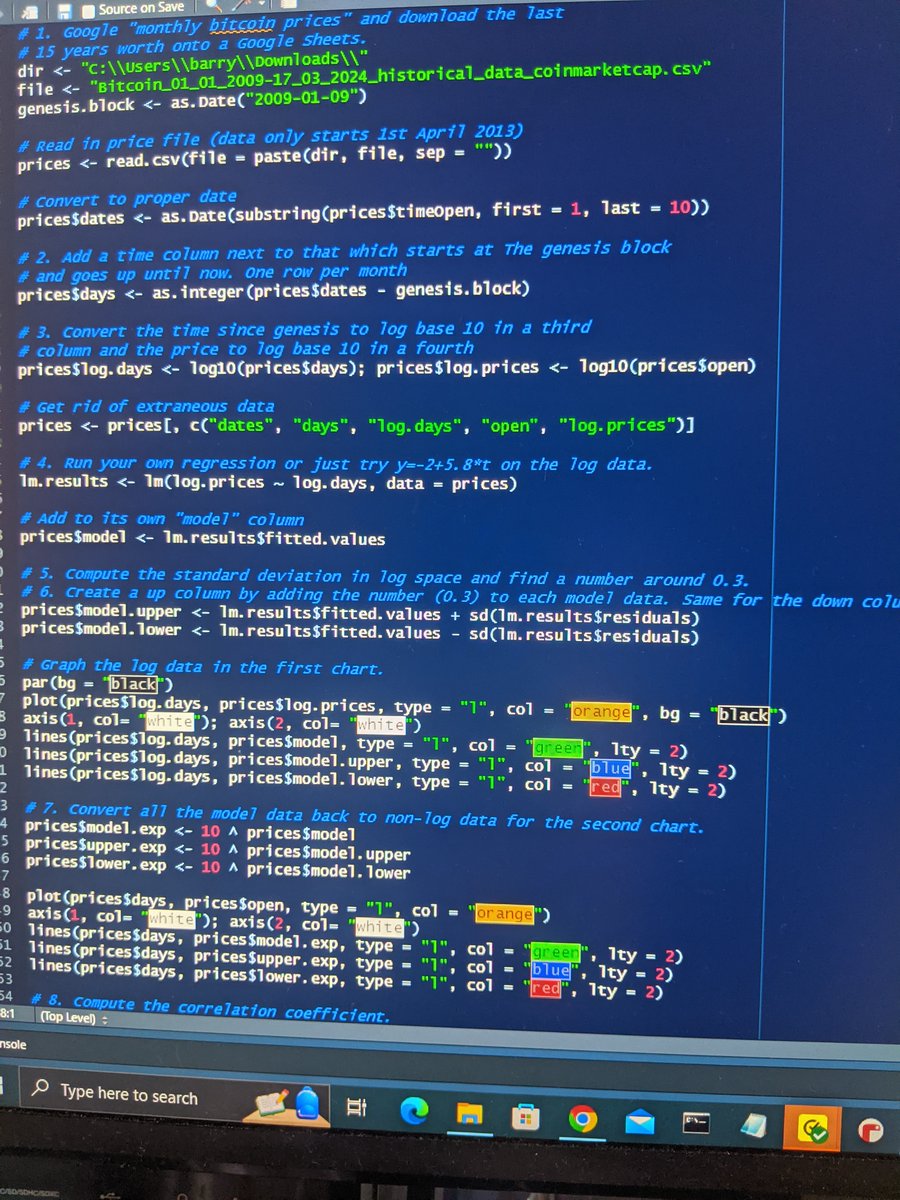Open the red circular taskbar app
900x1200 pixels.
(871, 1133)
